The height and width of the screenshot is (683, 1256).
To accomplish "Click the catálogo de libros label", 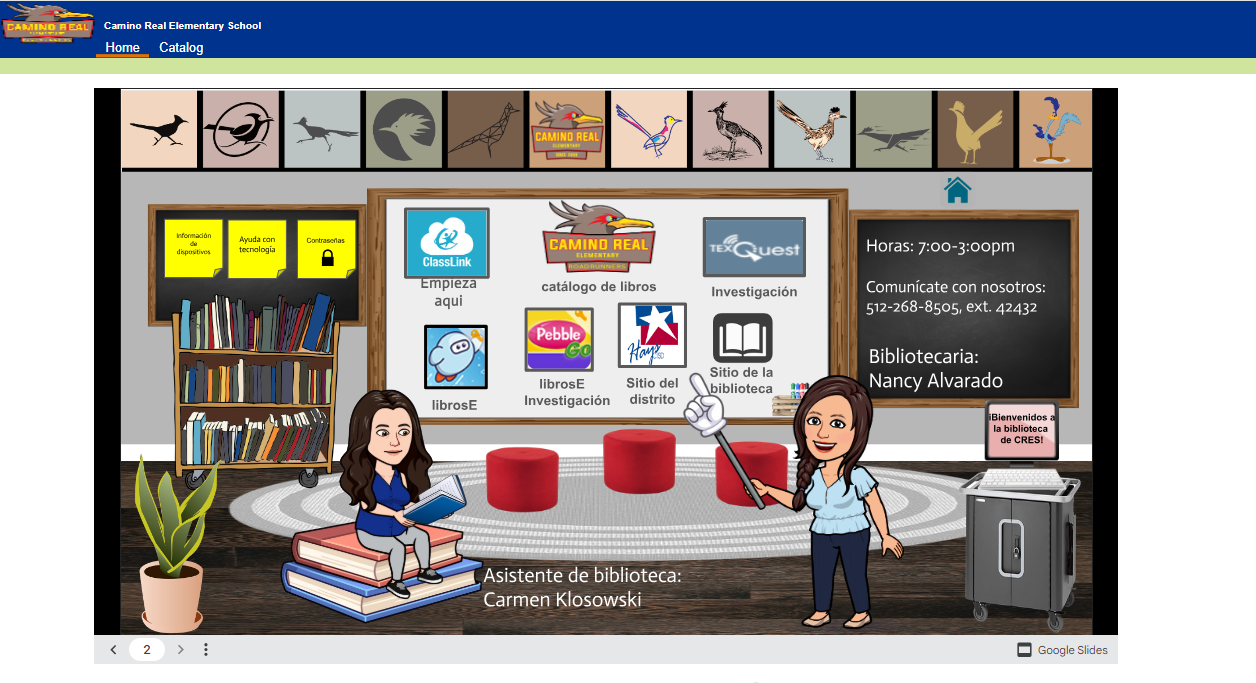I will [599, 287].
